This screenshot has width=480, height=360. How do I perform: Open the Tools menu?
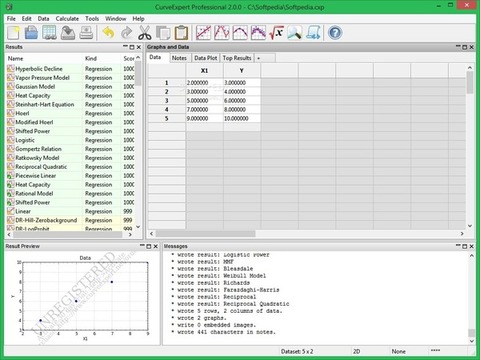tap(92, 19)
